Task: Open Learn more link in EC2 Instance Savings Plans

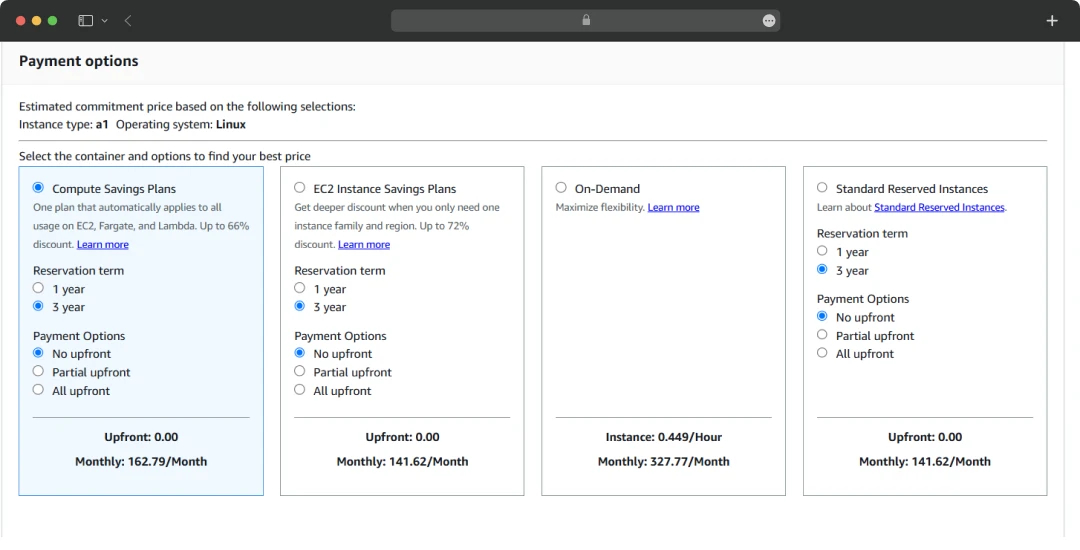Action: point(364,244)
